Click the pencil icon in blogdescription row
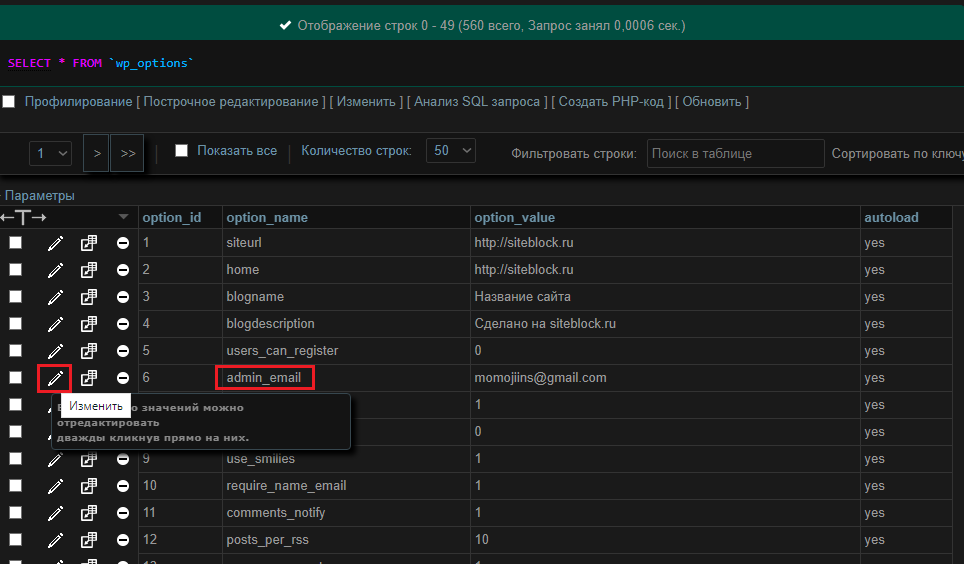Viewport: 964px width, 564px height. click(x=55, y=324)
